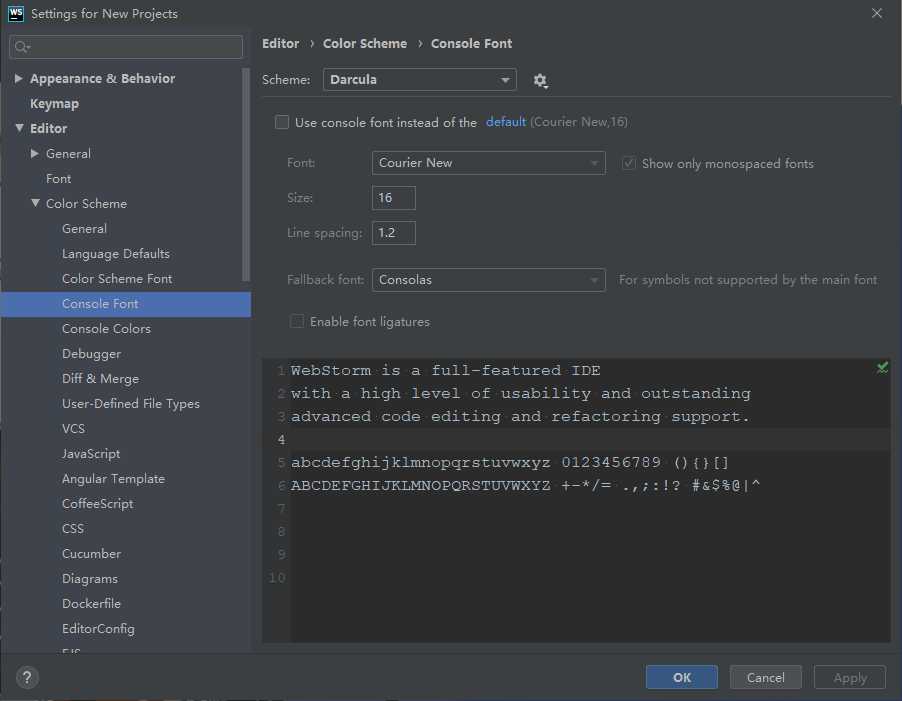
Task: Click preview line 'advanced code editing and refactoring support.'
Action: coord(520,416)
